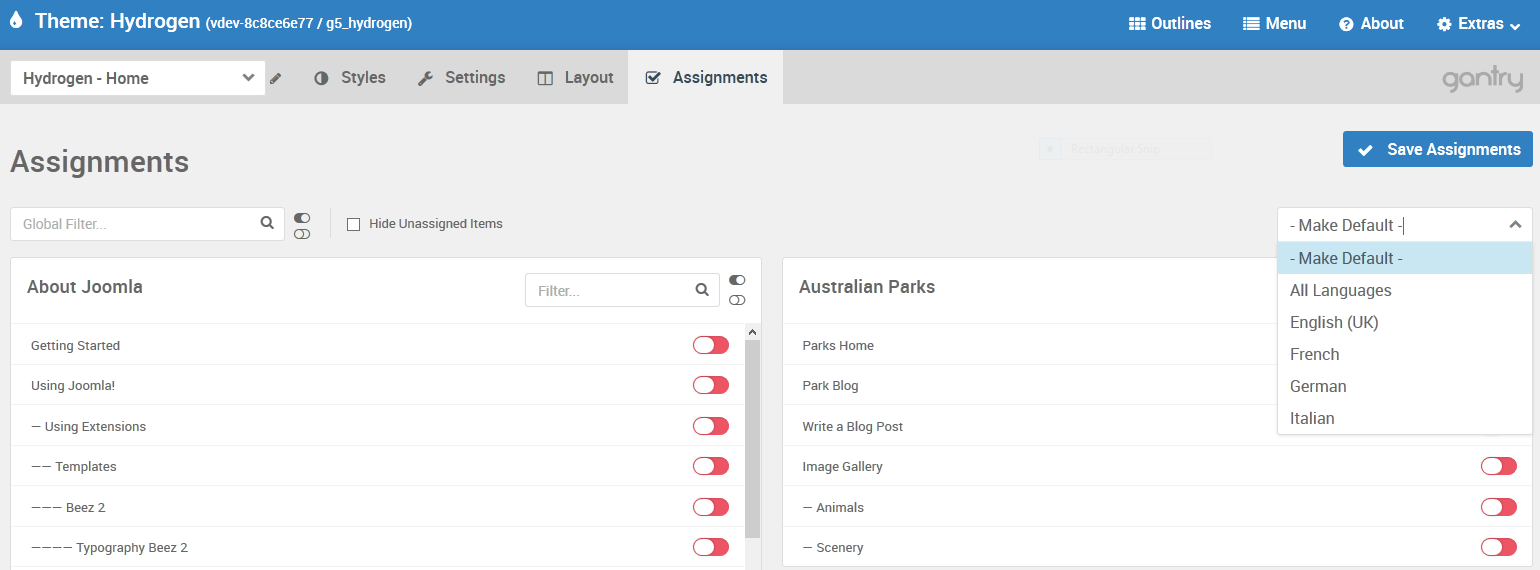The image size is (1540, 570).
Task: Click the water drop theme icon
Action: 15,20
